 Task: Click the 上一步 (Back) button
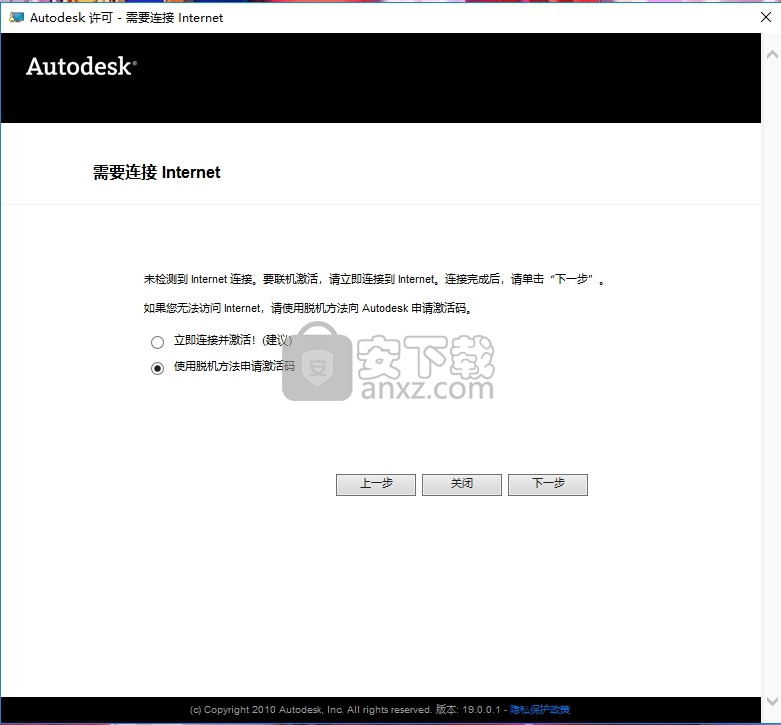(376, 484)
